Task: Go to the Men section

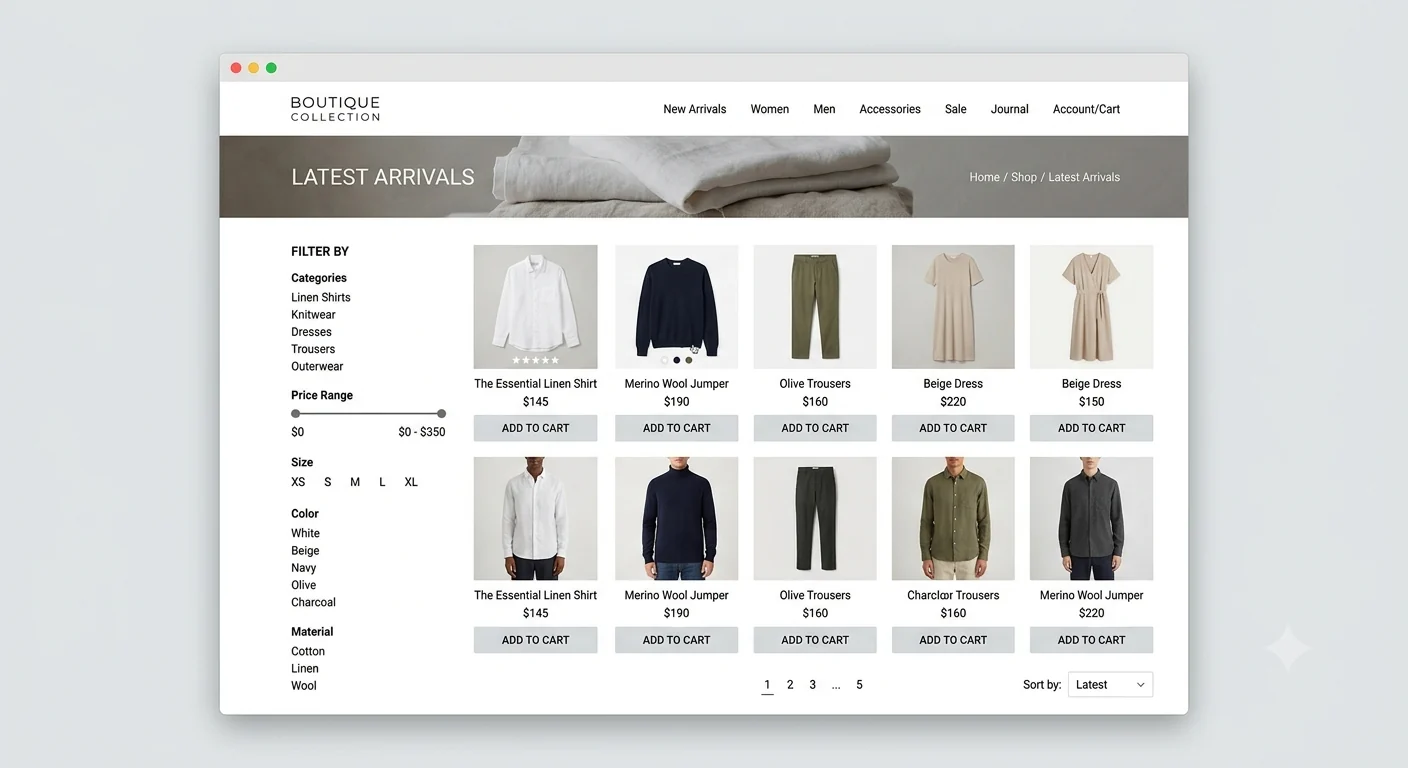Action: [824, 109]
